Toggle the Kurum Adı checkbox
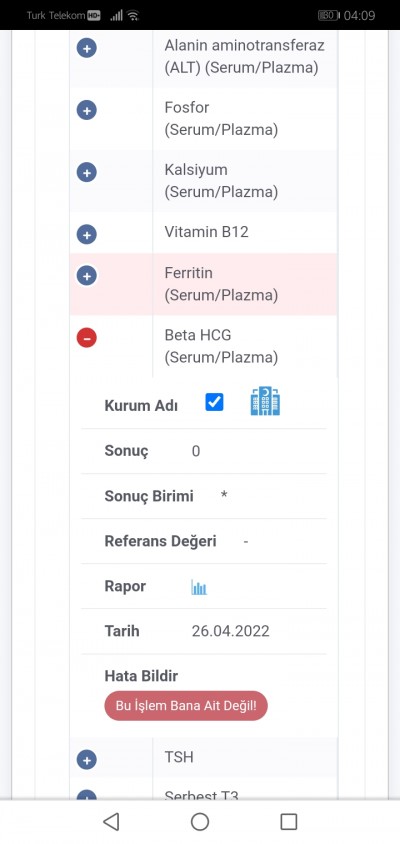The width and height of the screenshot is (400, 844). pos(214,402)
